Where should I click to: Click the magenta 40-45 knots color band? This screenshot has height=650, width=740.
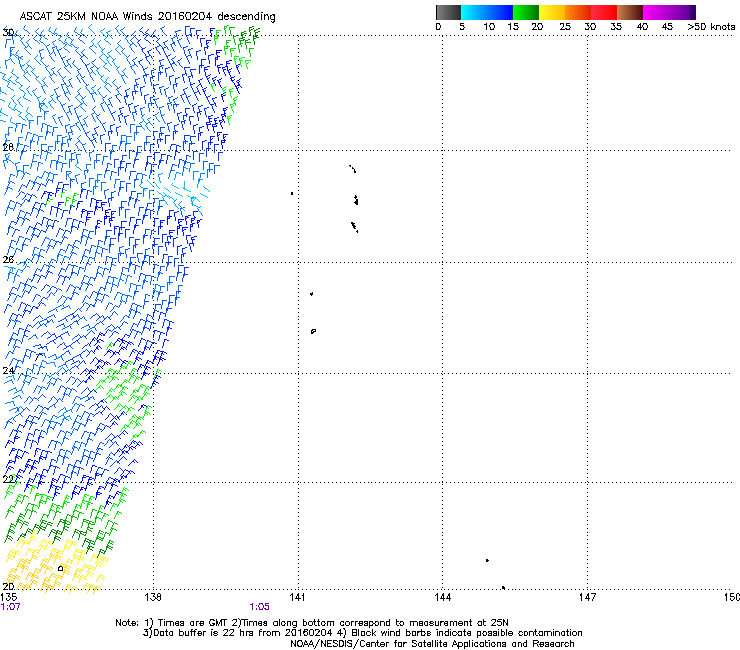[656, 12]
